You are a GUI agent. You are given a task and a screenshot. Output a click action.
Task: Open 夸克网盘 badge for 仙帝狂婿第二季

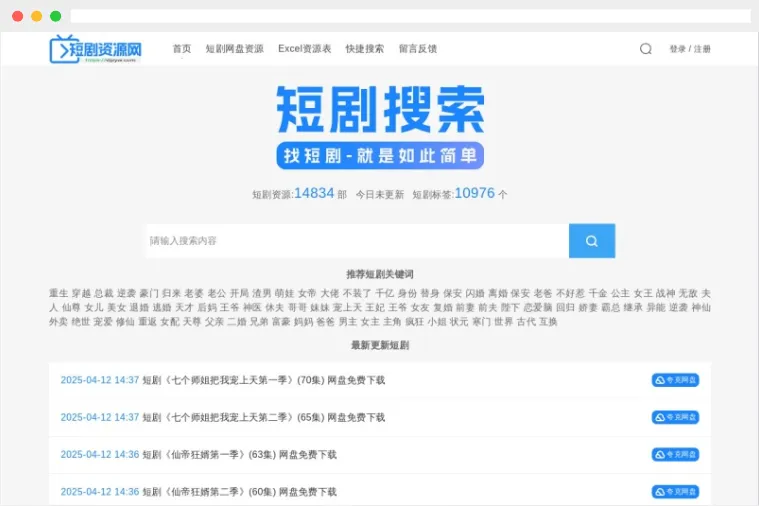pyautogui.click(x=675, y=492)
